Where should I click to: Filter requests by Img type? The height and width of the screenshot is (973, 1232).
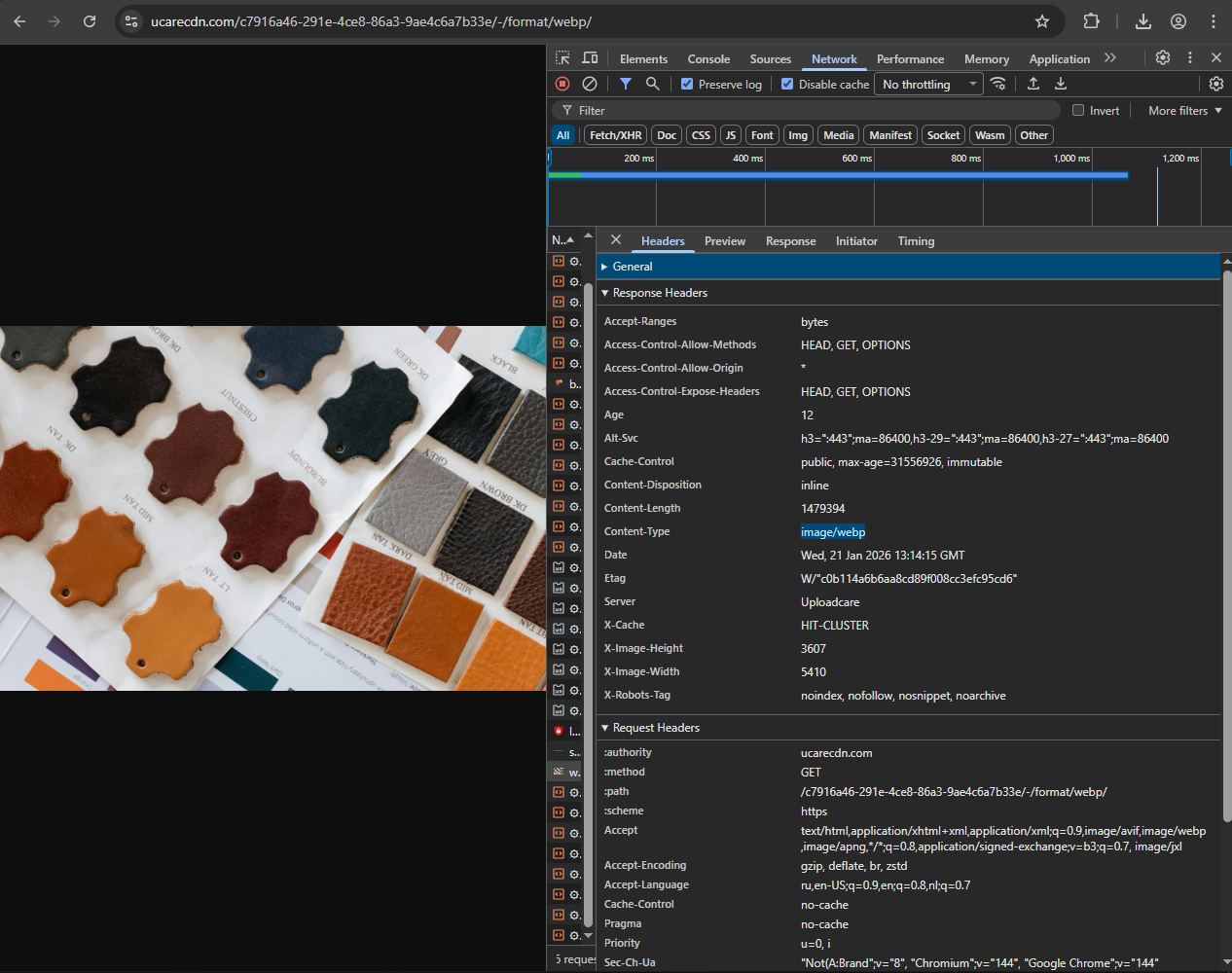tap(798, 135)
